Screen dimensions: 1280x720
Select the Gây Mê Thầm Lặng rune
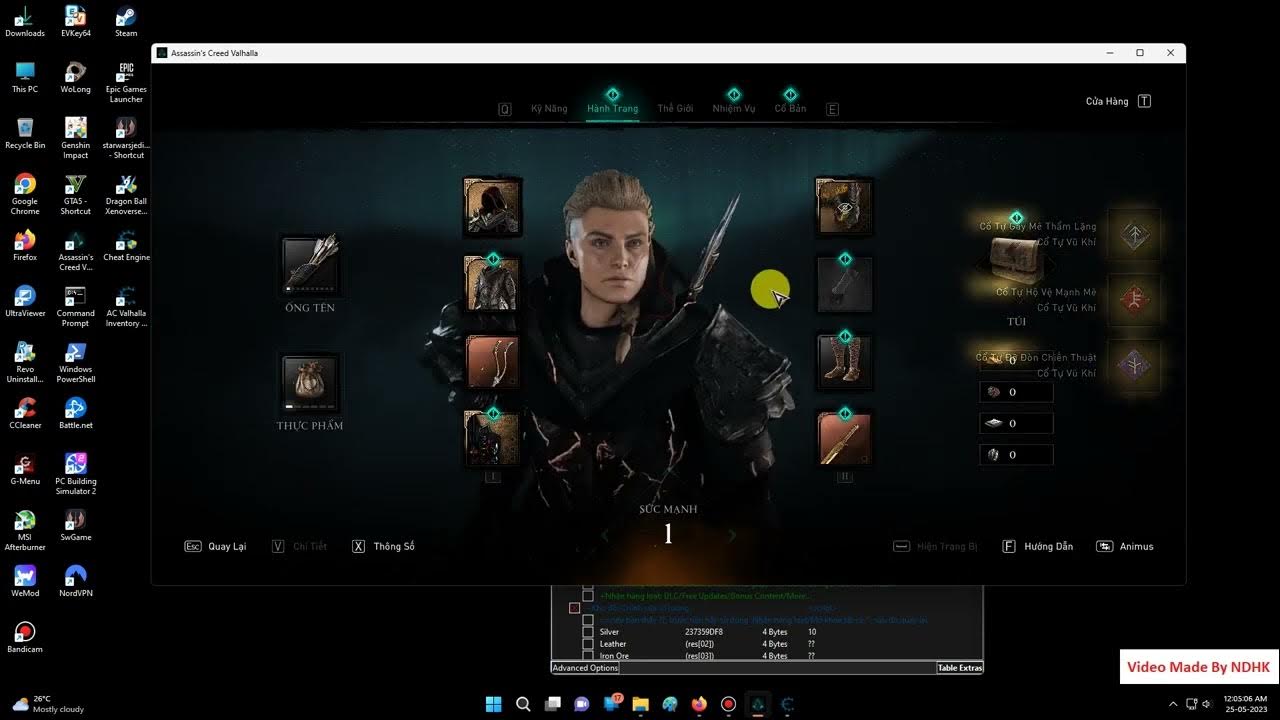tap(1134, 235)
